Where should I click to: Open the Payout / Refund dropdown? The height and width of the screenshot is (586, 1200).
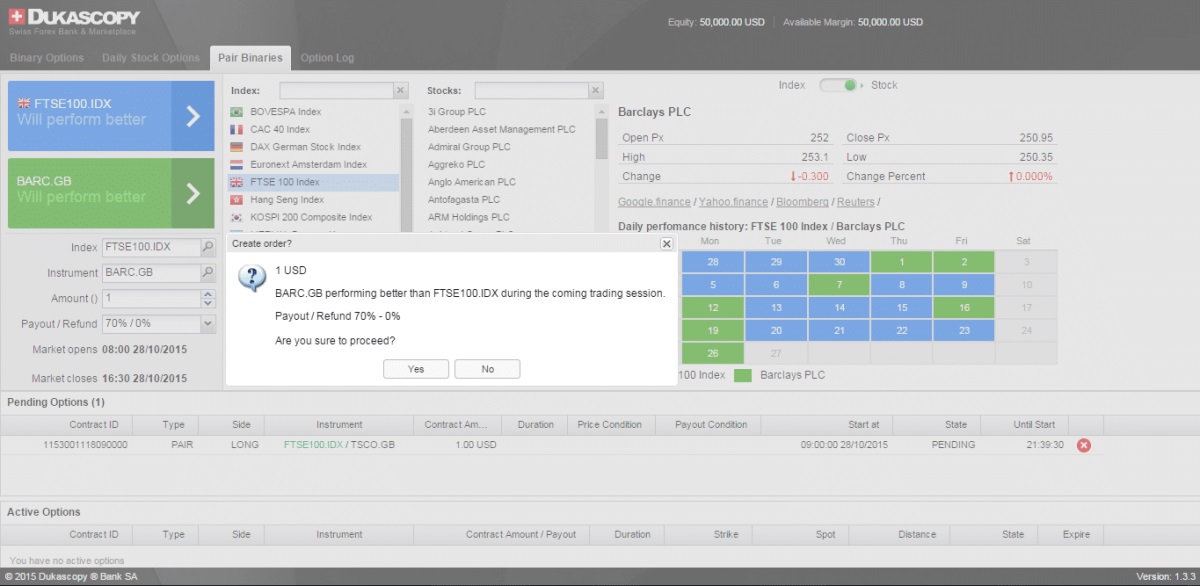tap(208, 324)
